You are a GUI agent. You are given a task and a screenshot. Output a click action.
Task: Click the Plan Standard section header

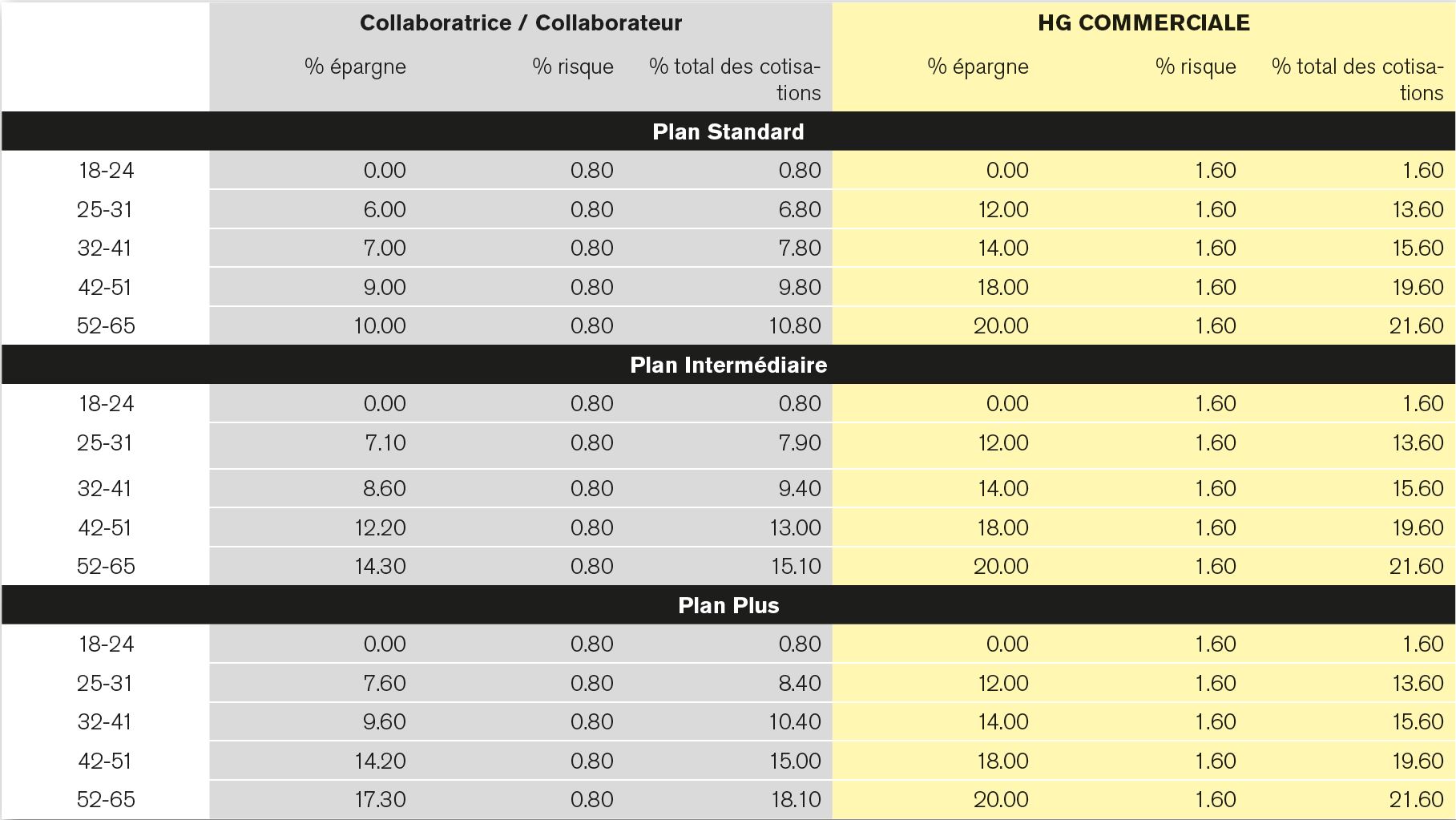[728, 131]
